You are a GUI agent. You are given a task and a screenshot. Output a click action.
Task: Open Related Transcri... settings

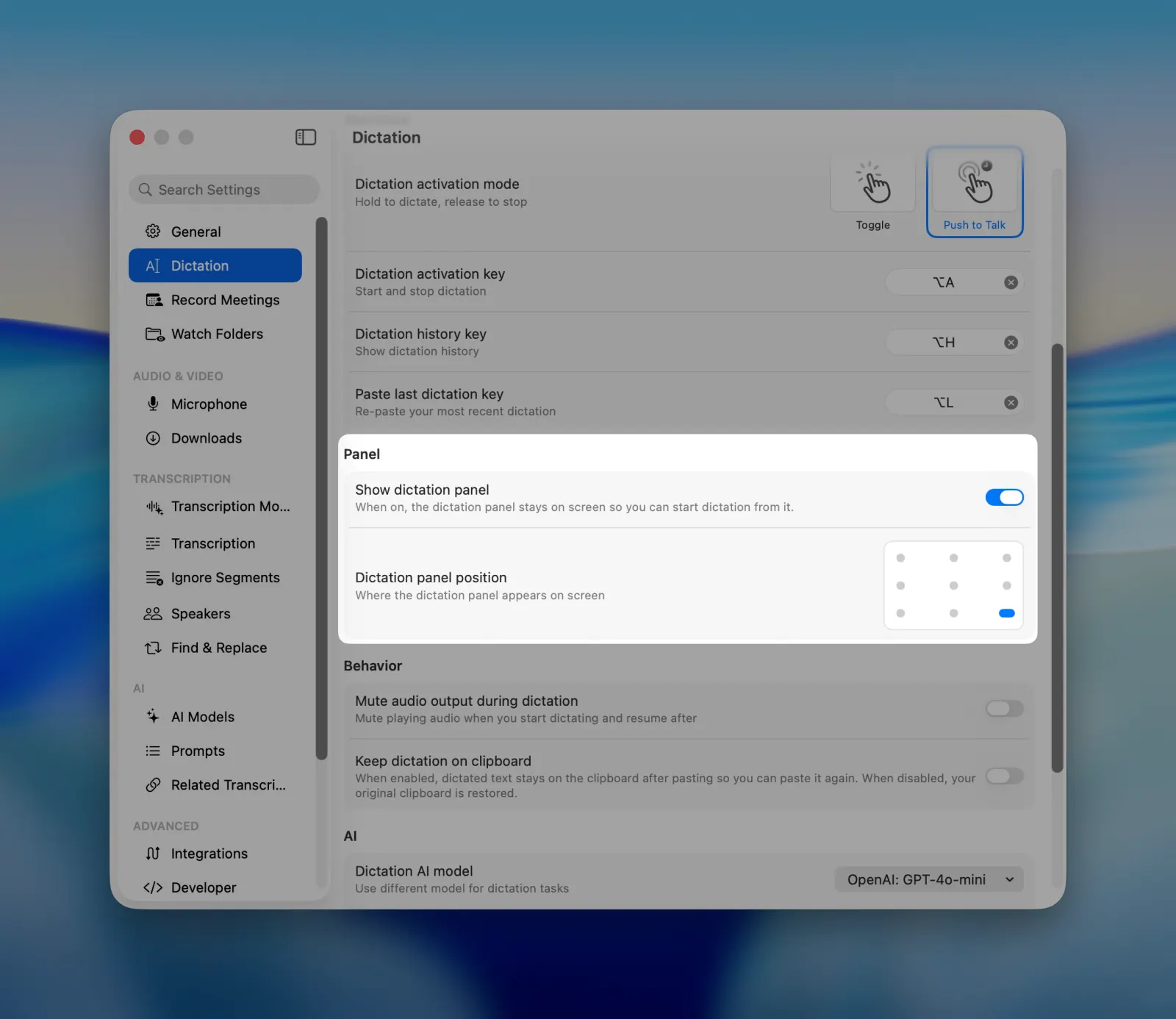point(215,785)
